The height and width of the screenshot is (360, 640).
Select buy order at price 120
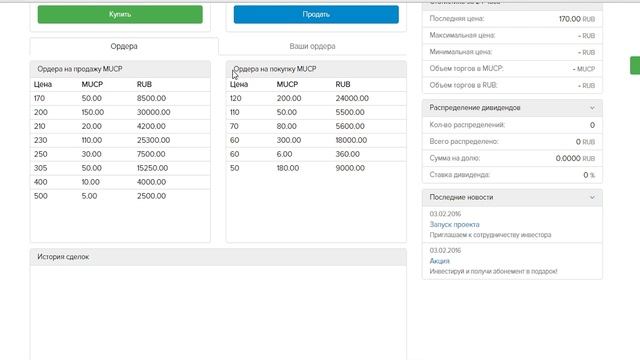point(316,98)
